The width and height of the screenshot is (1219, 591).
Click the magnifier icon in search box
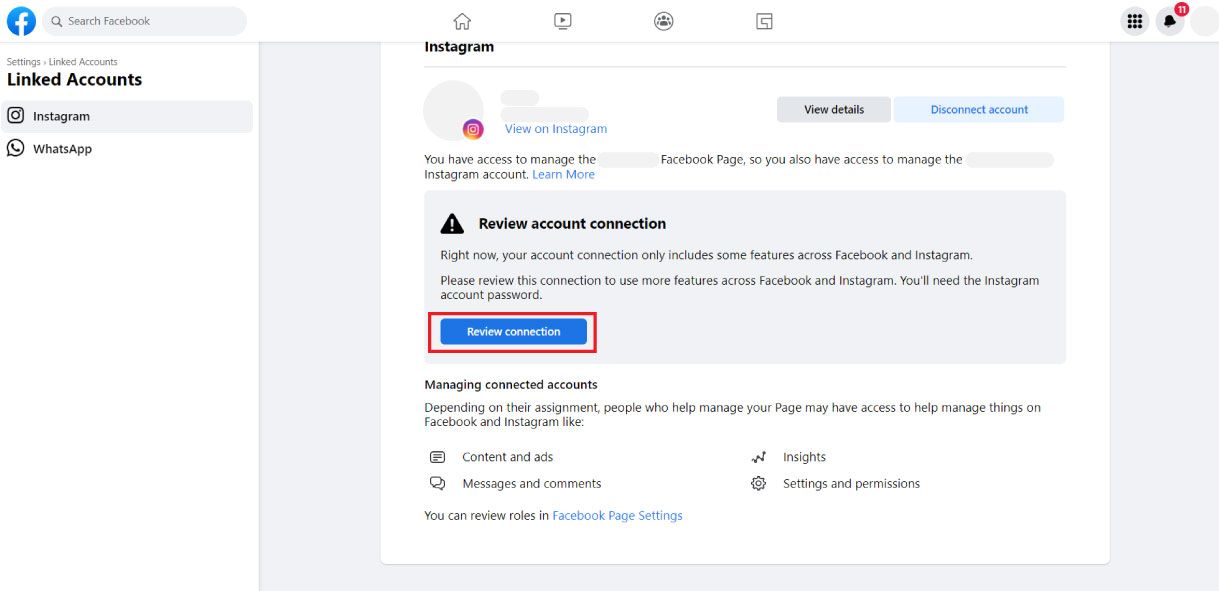click(x=57, y=21)
